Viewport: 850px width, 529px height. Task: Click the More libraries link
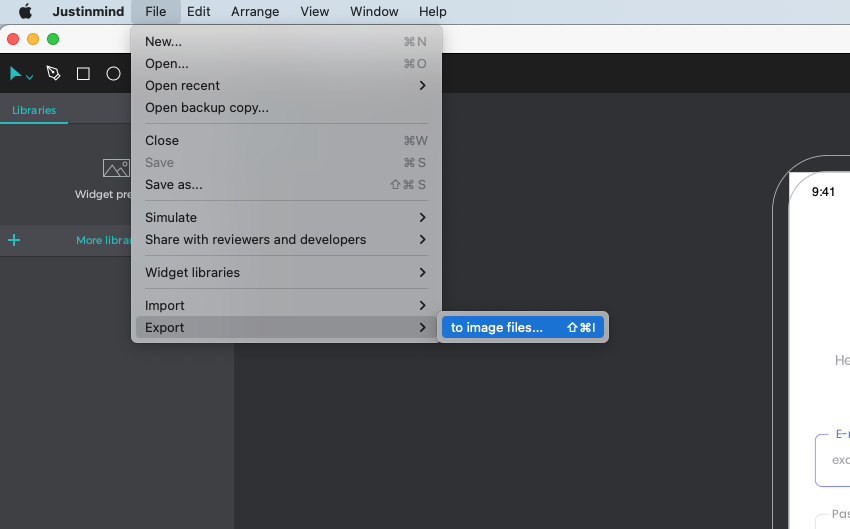tap(104, 240)
